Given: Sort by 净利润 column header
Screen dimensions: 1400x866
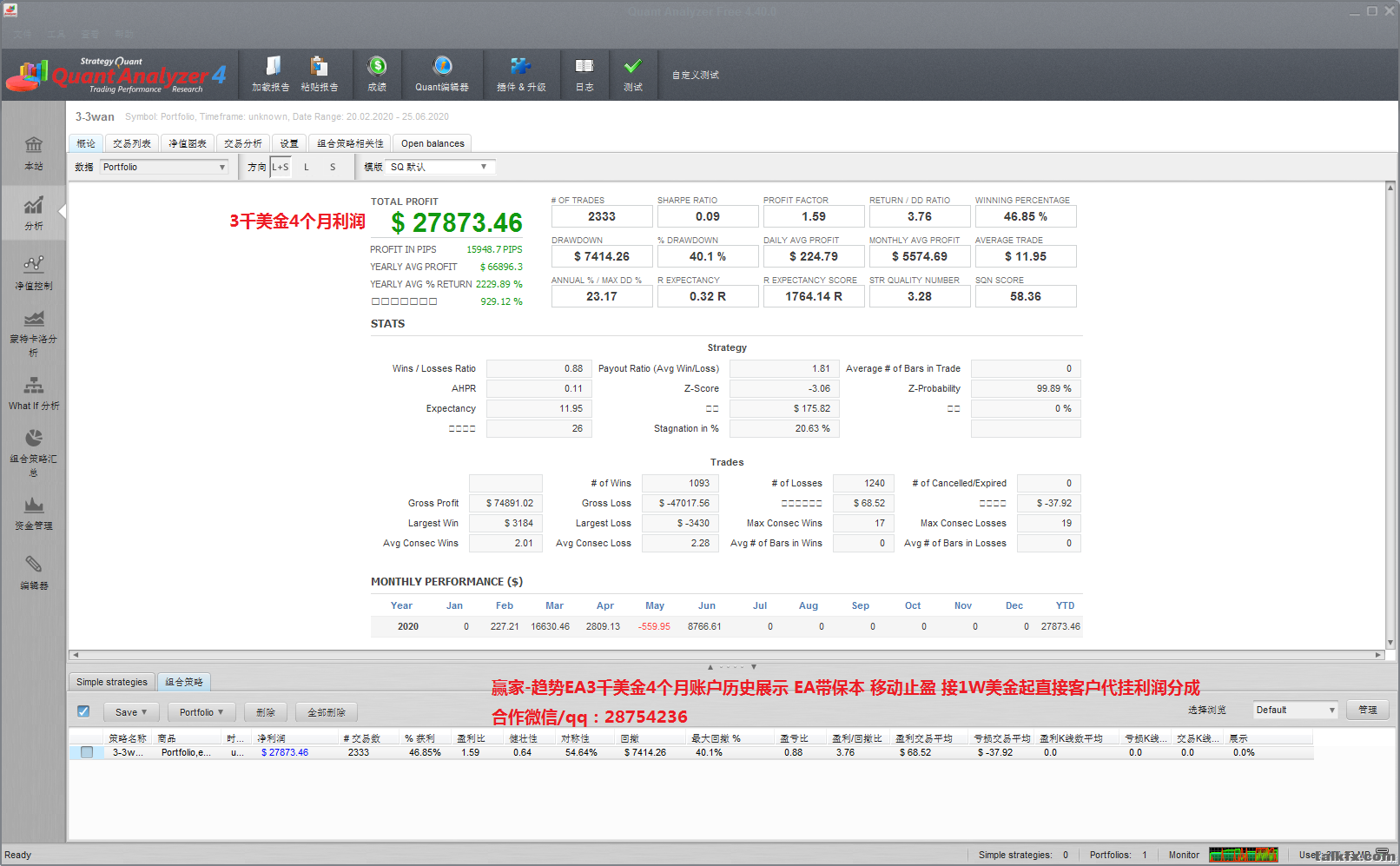Looking at the screenshot, I should coord(297,738).
